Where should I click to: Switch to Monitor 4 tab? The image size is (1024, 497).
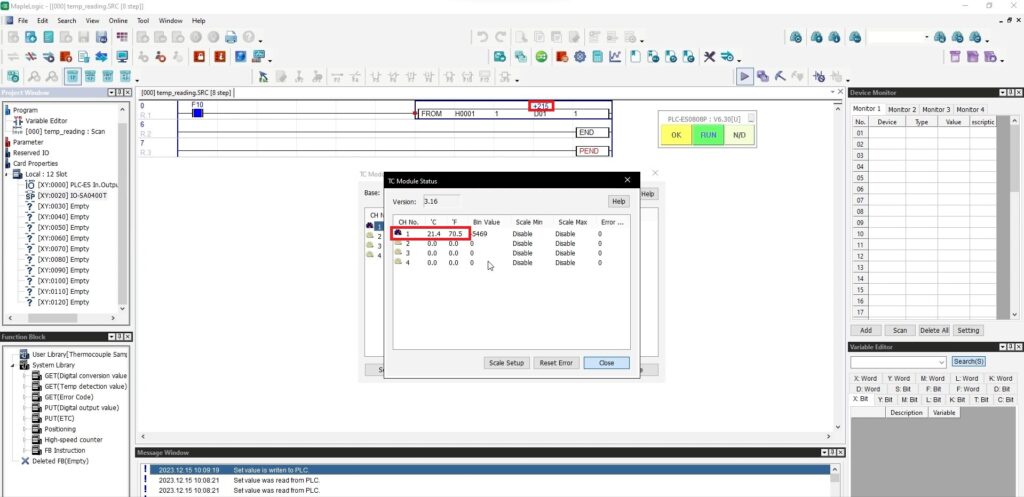click(x=969, y=109)
